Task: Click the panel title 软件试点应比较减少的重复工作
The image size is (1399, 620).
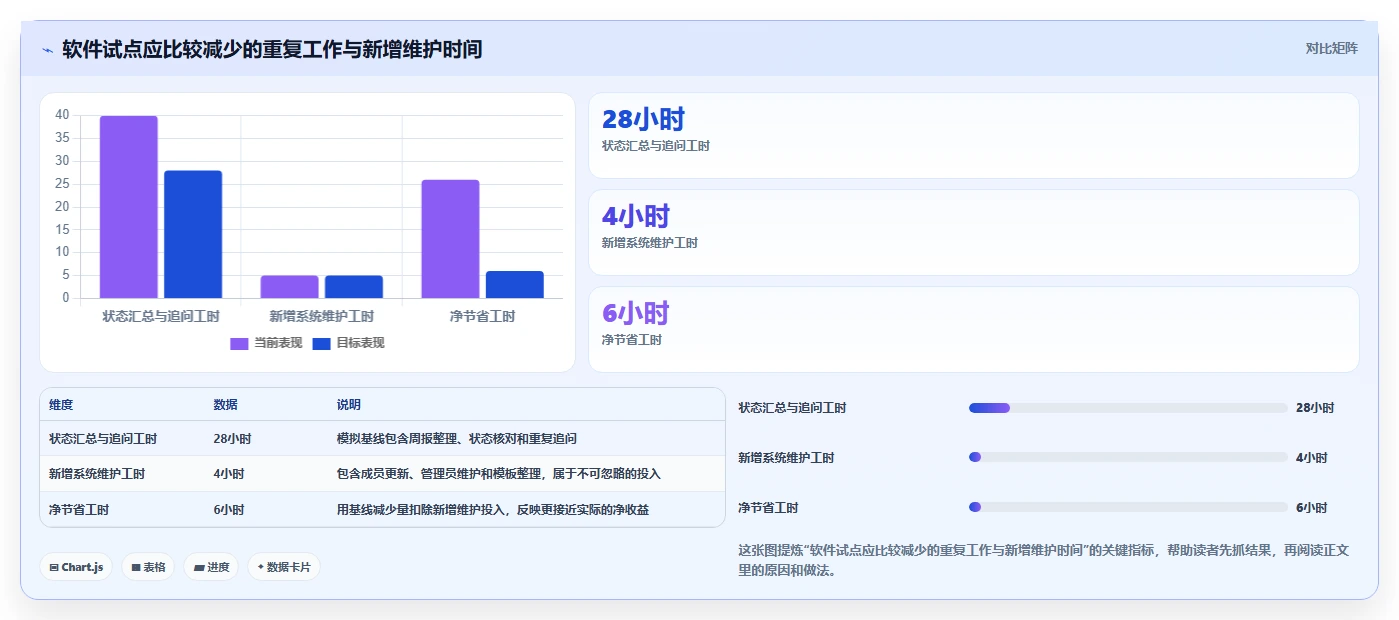Action: (272, 49)
